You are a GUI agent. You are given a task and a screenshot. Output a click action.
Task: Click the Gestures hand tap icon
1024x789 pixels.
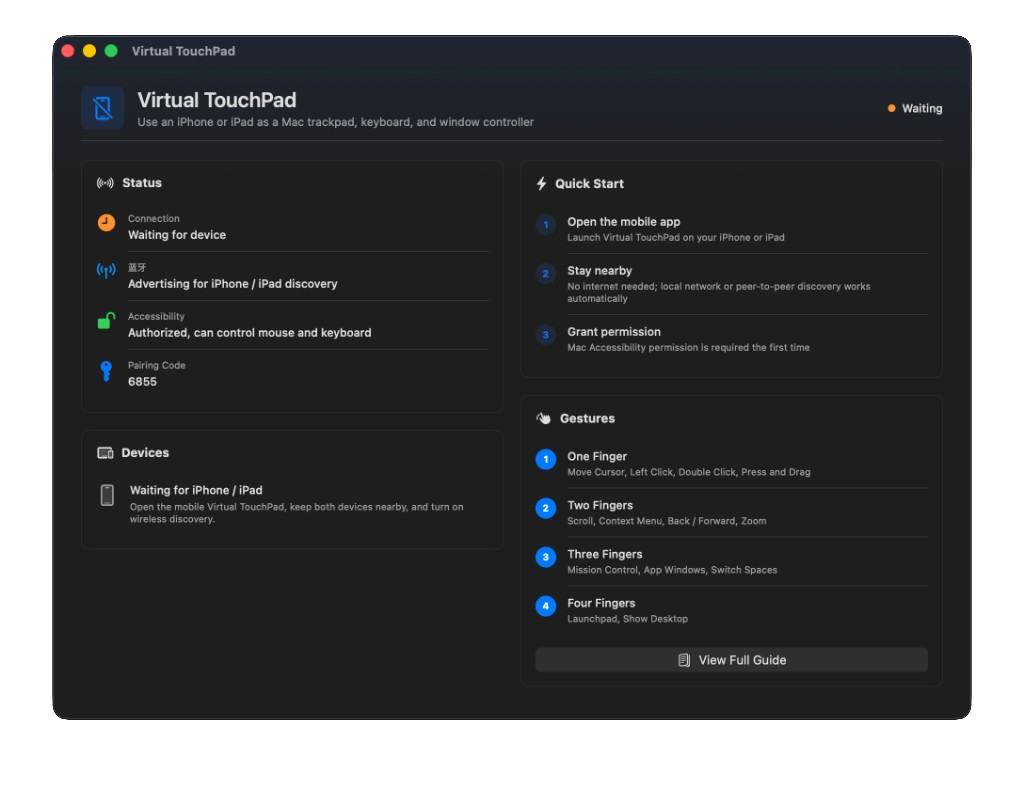point(543,418)
